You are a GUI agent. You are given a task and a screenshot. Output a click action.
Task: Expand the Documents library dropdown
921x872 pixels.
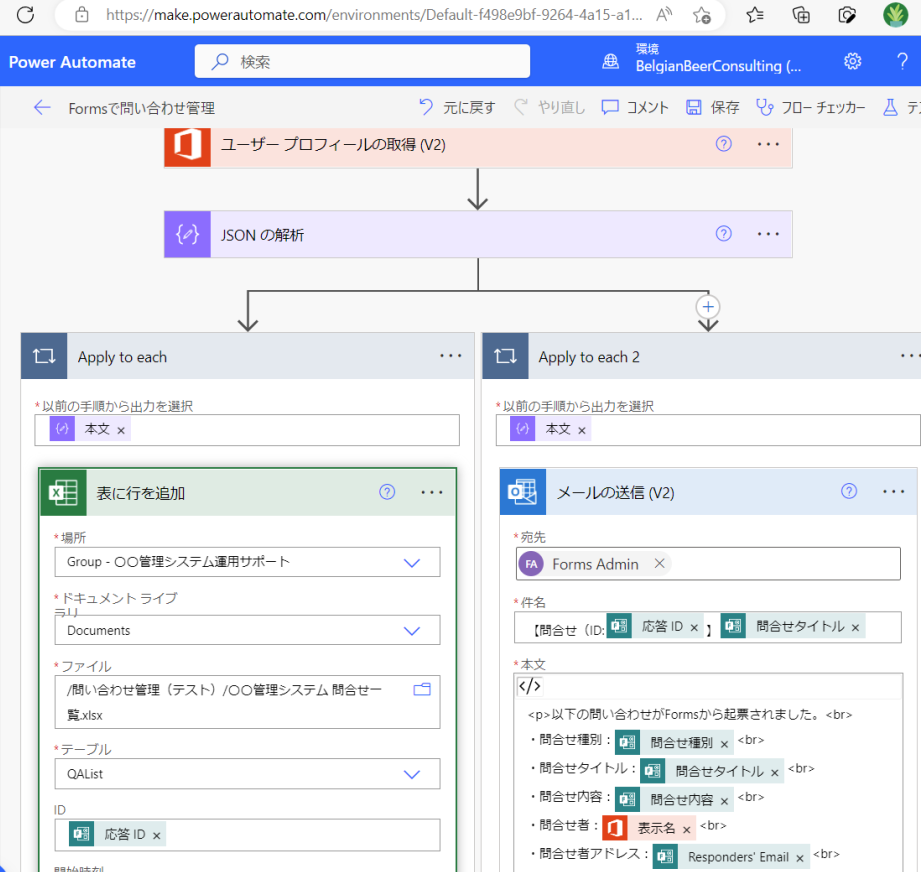[412, 630]
